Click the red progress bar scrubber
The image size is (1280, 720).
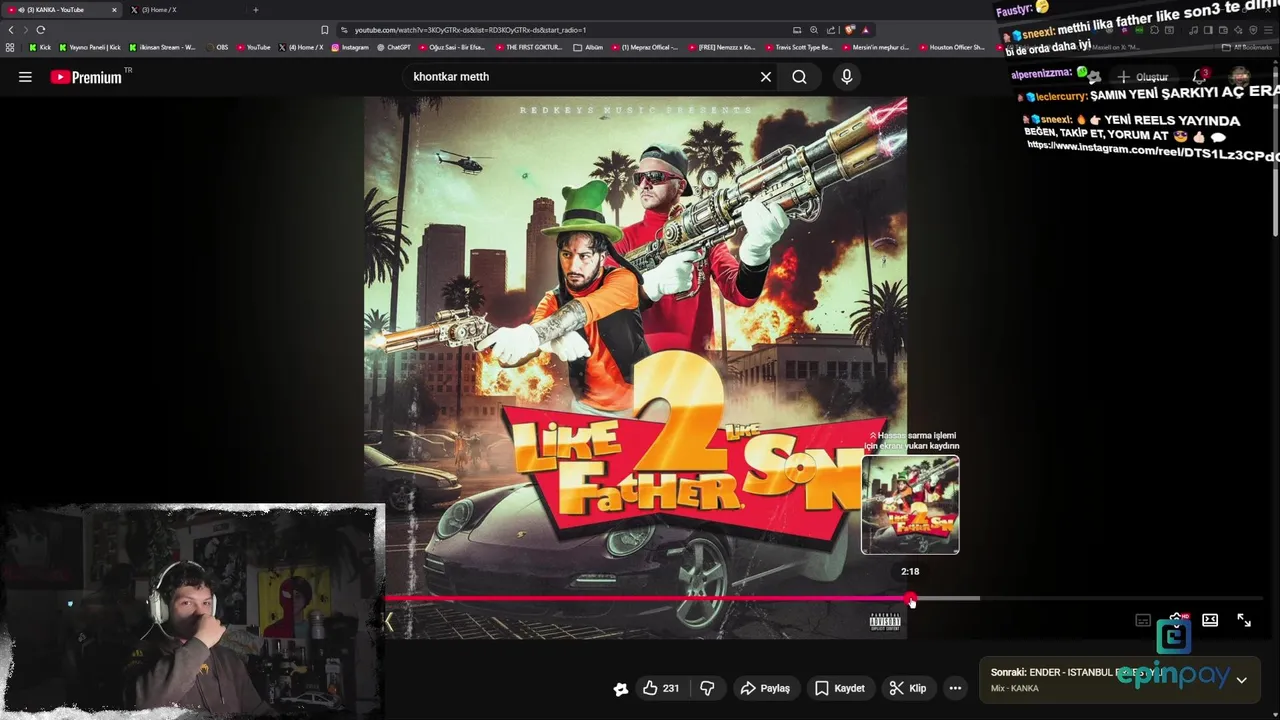pyautogui.click(x=910, y=599)
